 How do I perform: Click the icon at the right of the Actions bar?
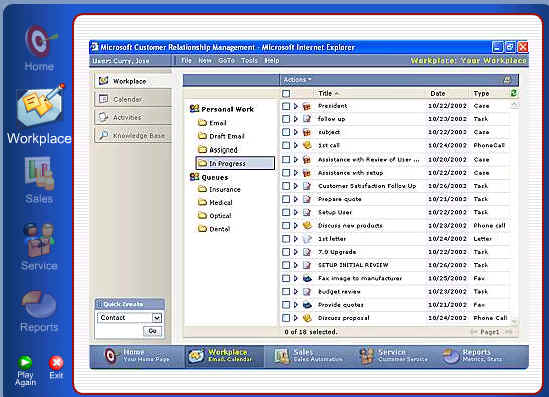(x=507, y=80)
